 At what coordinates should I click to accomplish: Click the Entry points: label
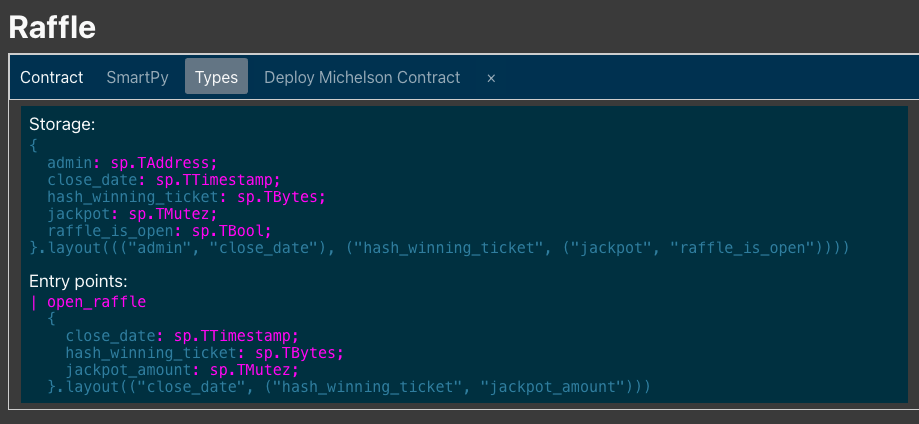78,281
